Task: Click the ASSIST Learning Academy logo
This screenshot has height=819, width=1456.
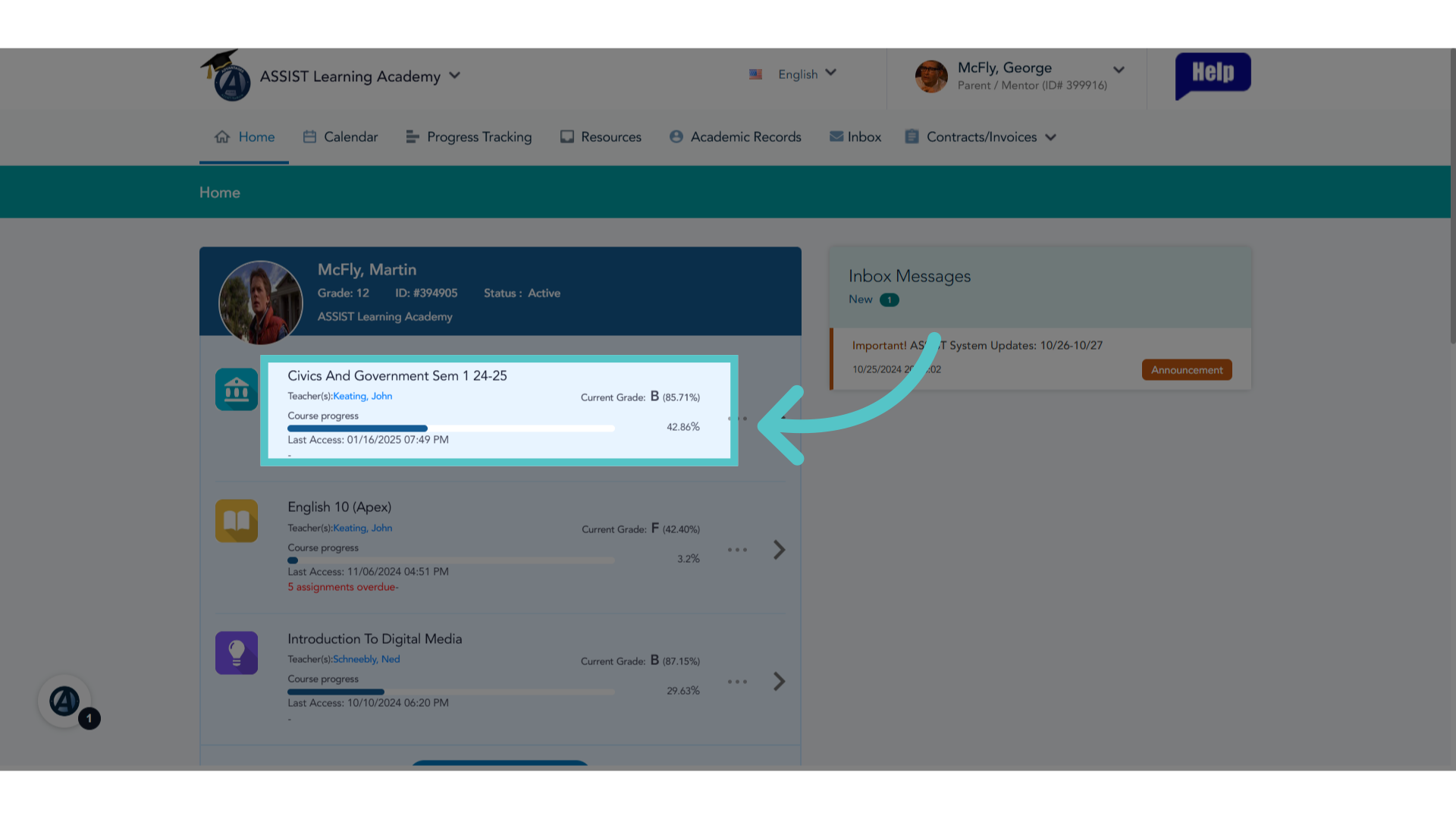Action: click(x=226, y=76)
